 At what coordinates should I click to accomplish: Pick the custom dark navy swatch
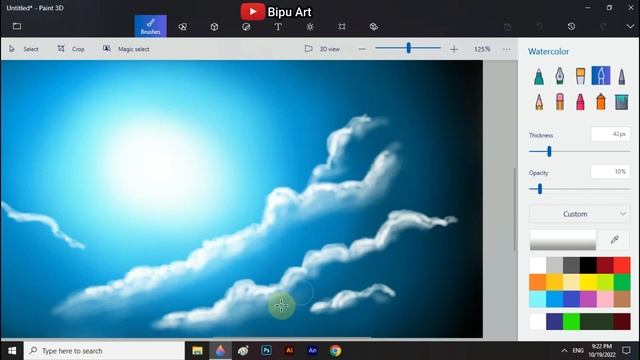pyautogui.click(x=554, y=322)
